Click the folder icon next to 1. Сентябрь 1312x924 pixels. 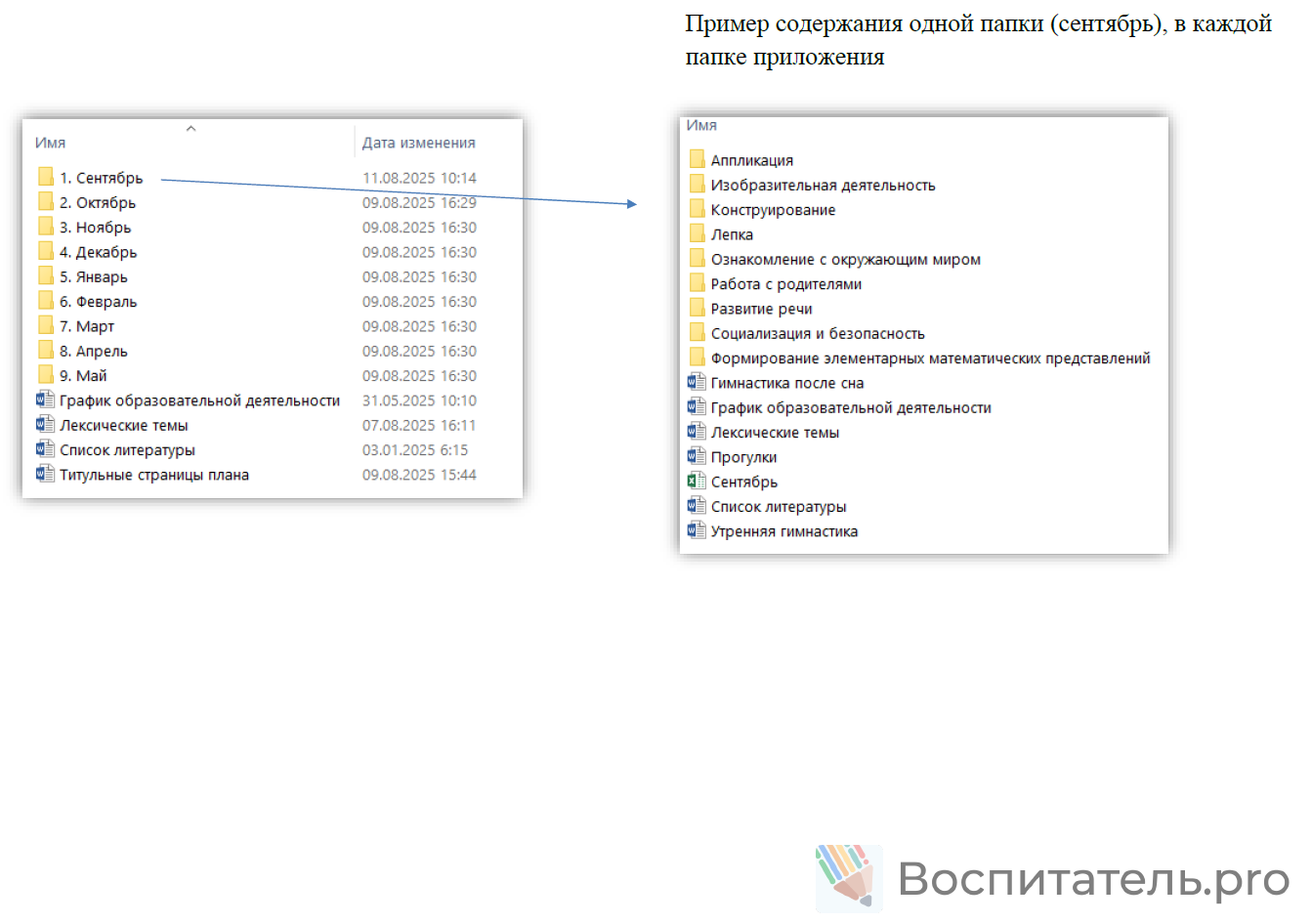click(45, 177)
